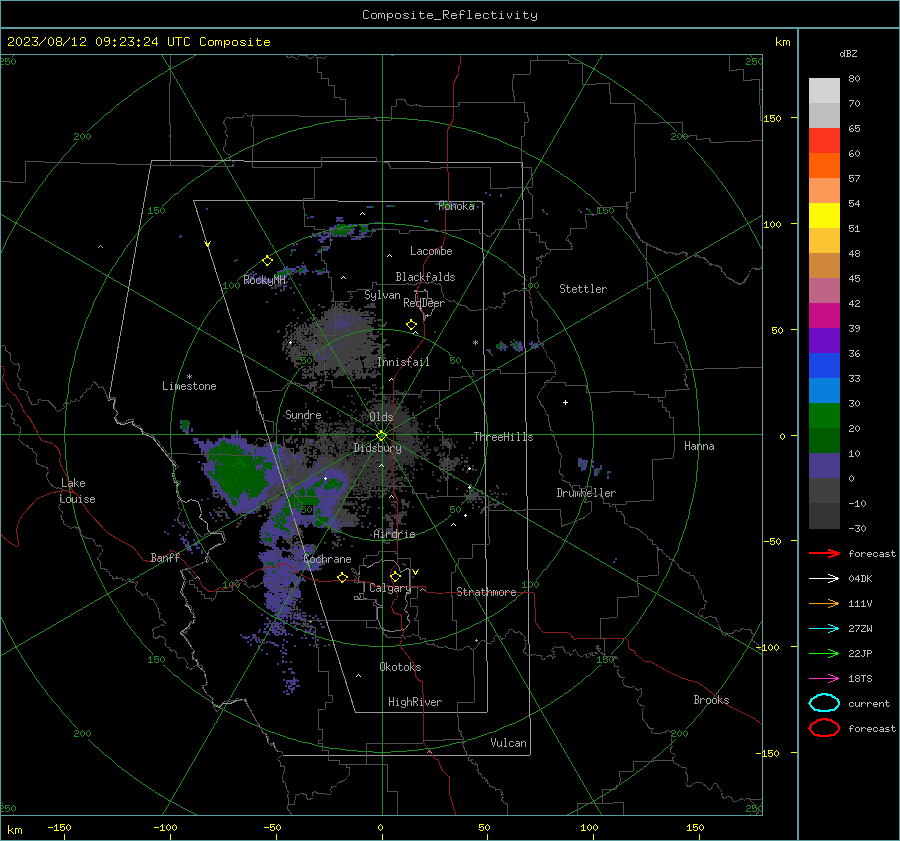Image resolution: width=900 pixels, height=841 pixels.
Task: Click the ThreeHills label
Action: [x=503, y=437]
